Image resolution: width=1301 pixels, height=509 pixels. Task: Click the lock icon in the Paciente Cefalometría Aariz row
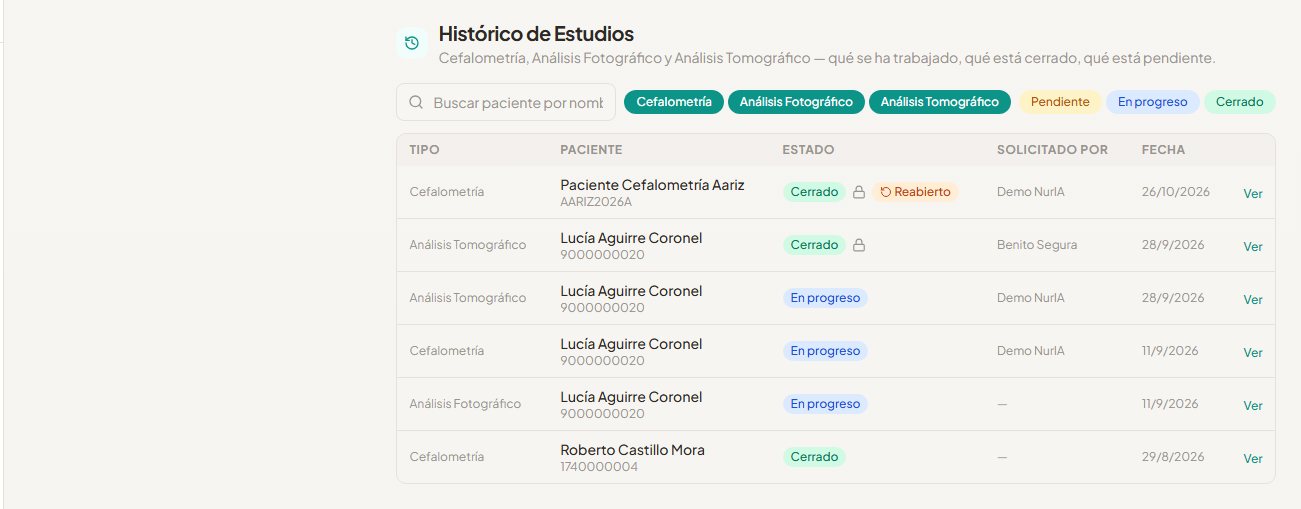click(x=858, y=192)
